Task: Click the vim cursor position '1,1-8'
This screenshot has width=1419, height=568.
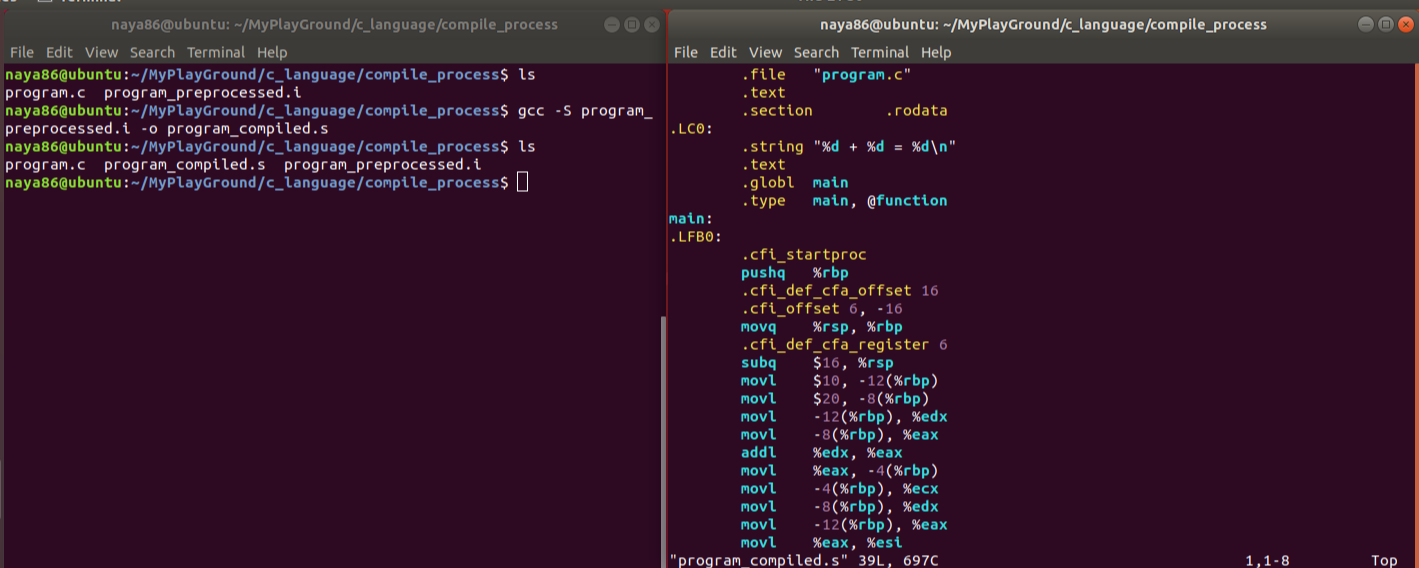Action: (1267, 560)
